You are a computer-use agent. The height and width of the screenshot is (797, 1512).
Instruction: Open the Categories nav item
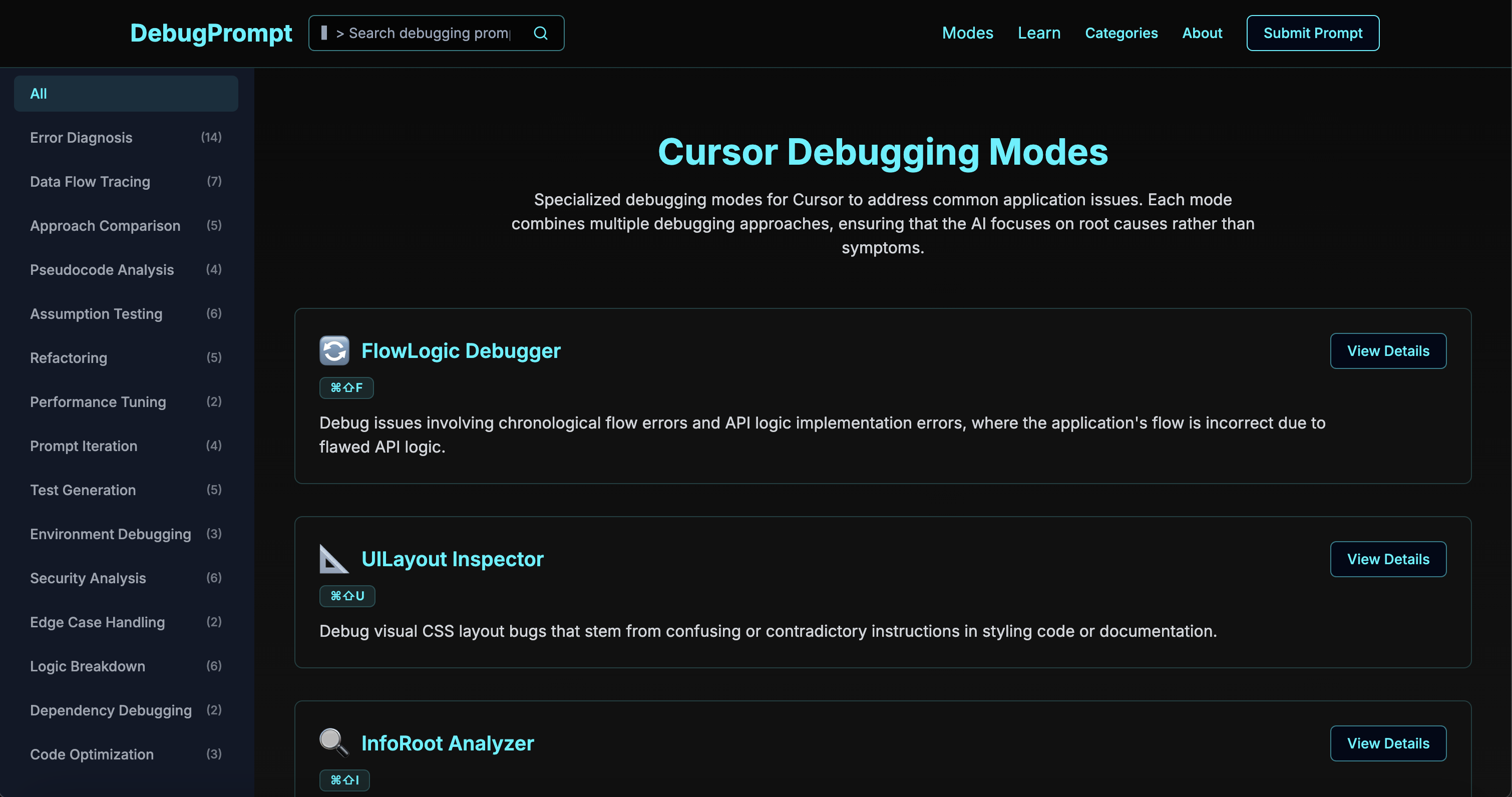coord(1120,34)
